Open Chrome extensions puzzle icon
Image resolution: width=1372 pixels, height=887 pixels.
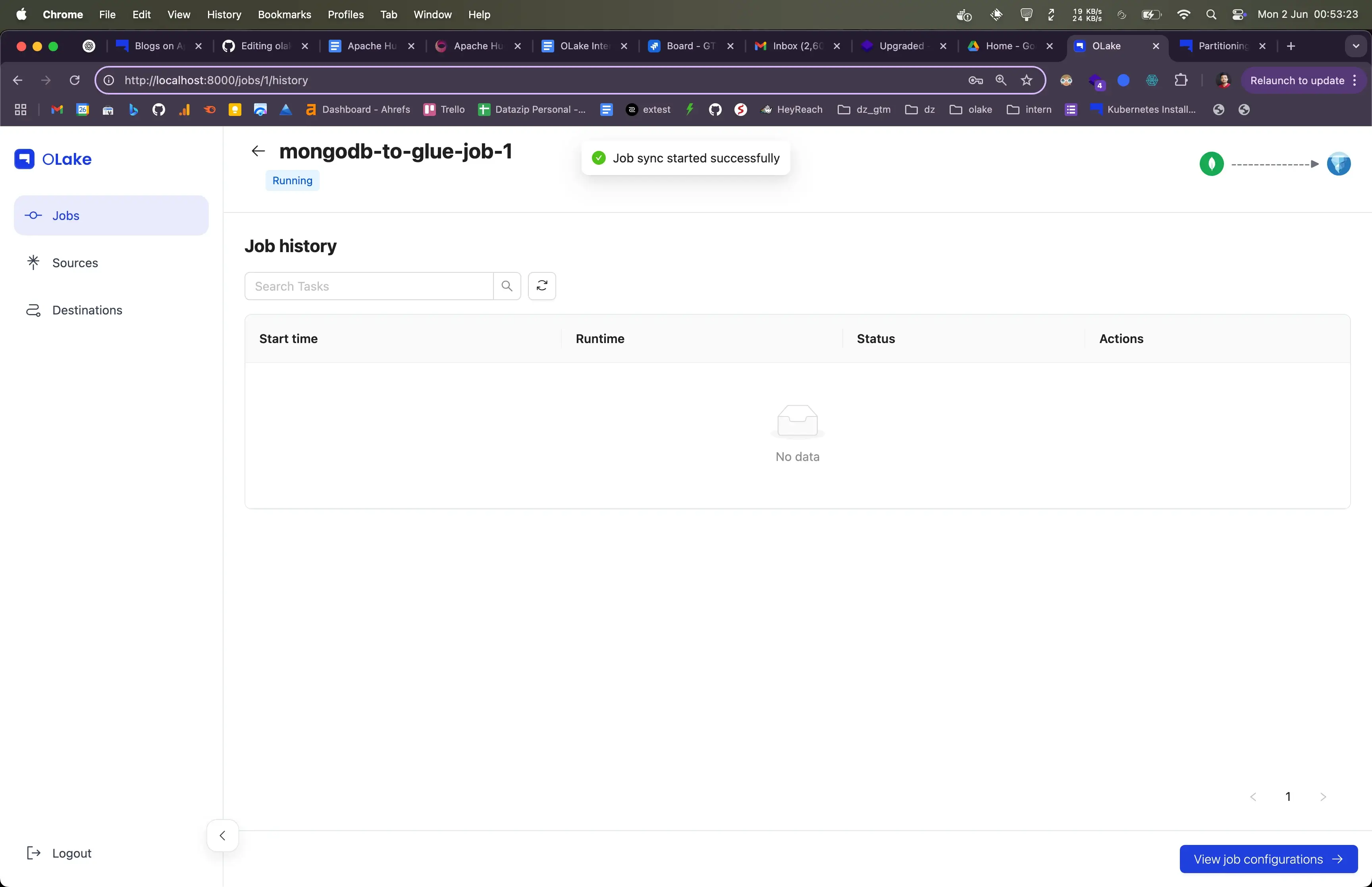coord(1181,81)
